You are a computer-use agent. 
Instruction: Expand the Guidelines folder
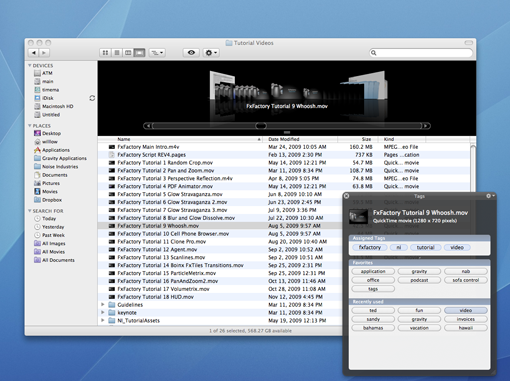coord(103,305)
